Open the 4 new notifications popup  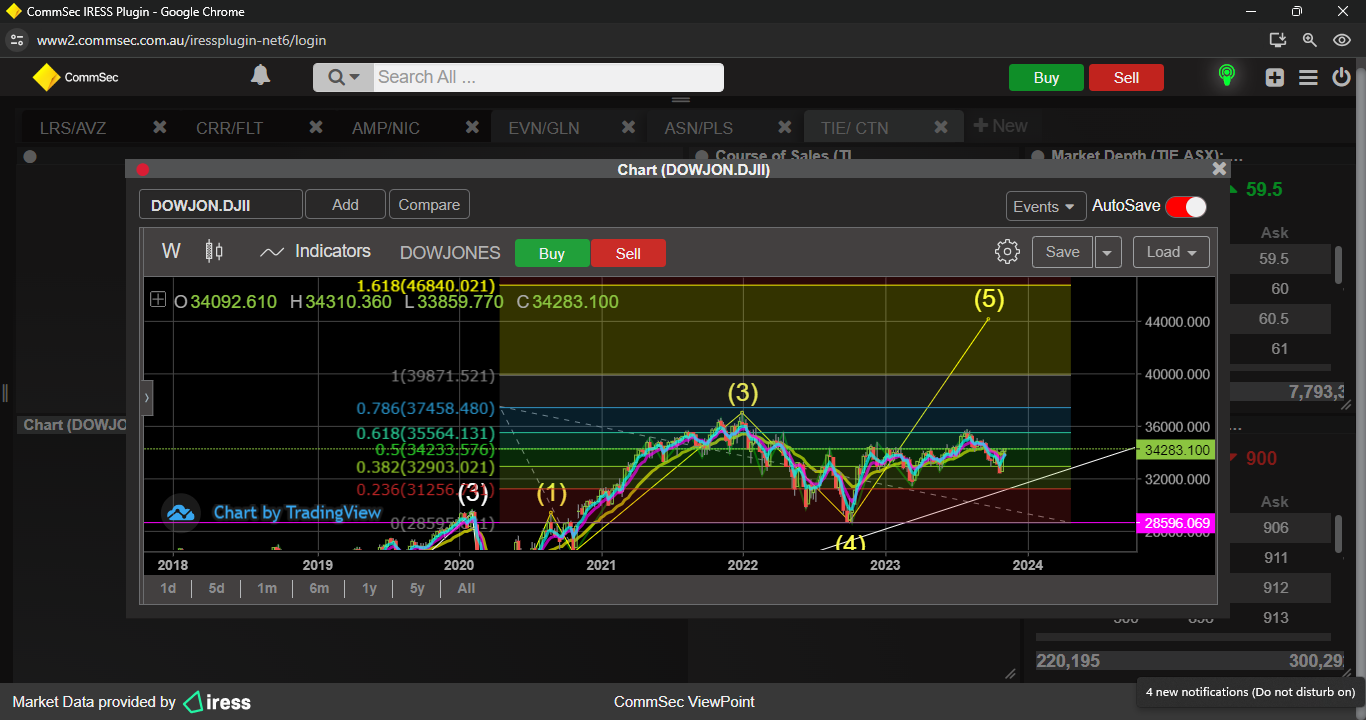point(1250,692)
